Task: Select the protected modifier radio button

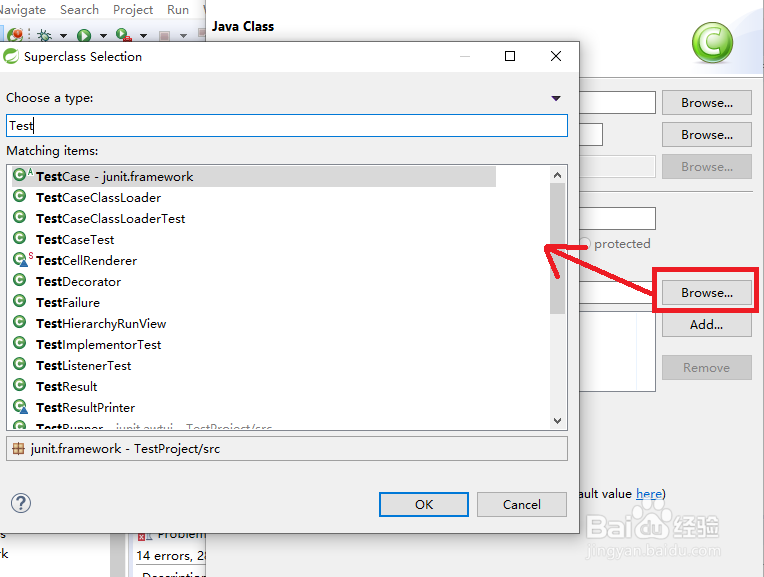Action: [585, 243]
